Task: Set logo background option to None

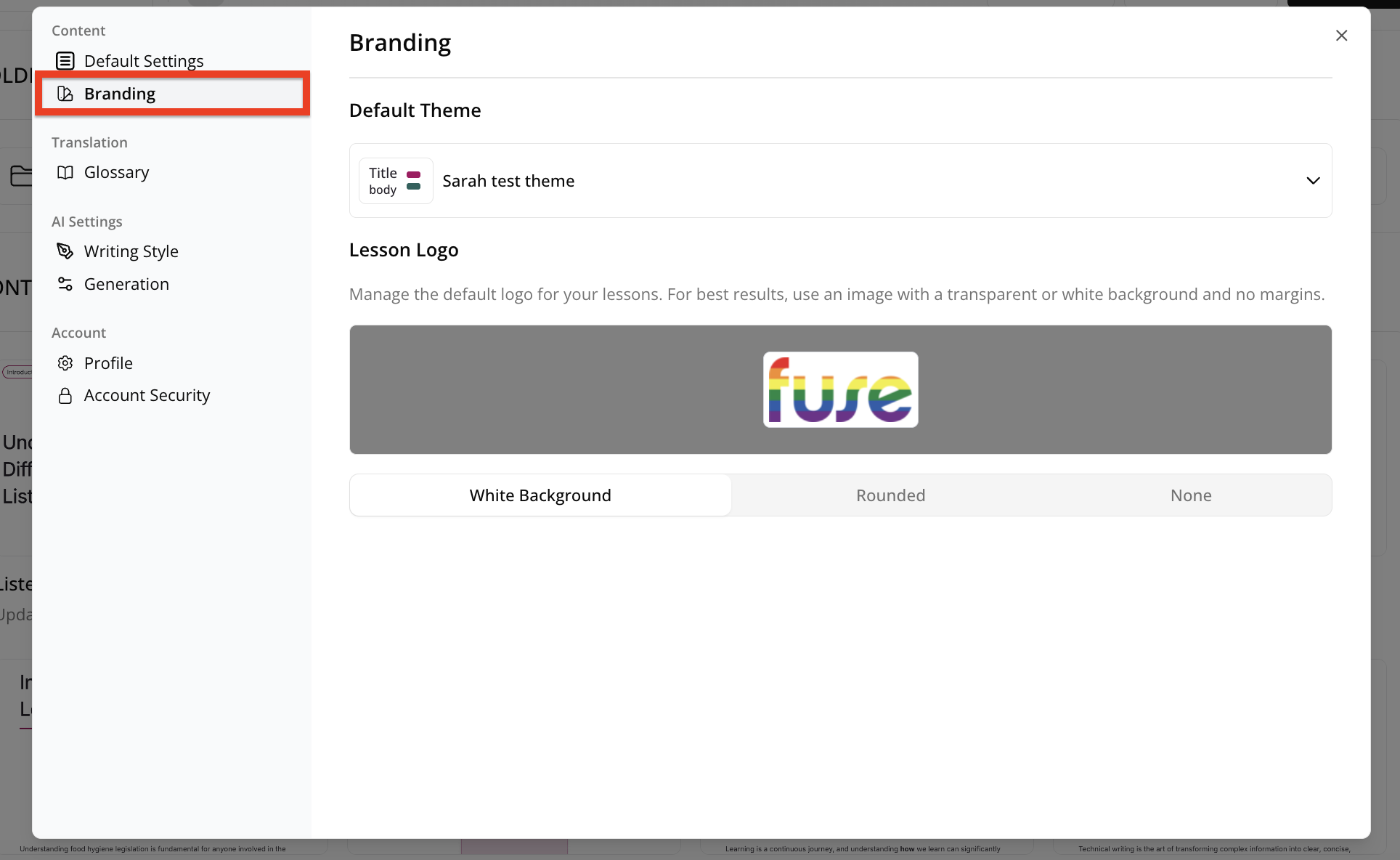Action: 1191,495
